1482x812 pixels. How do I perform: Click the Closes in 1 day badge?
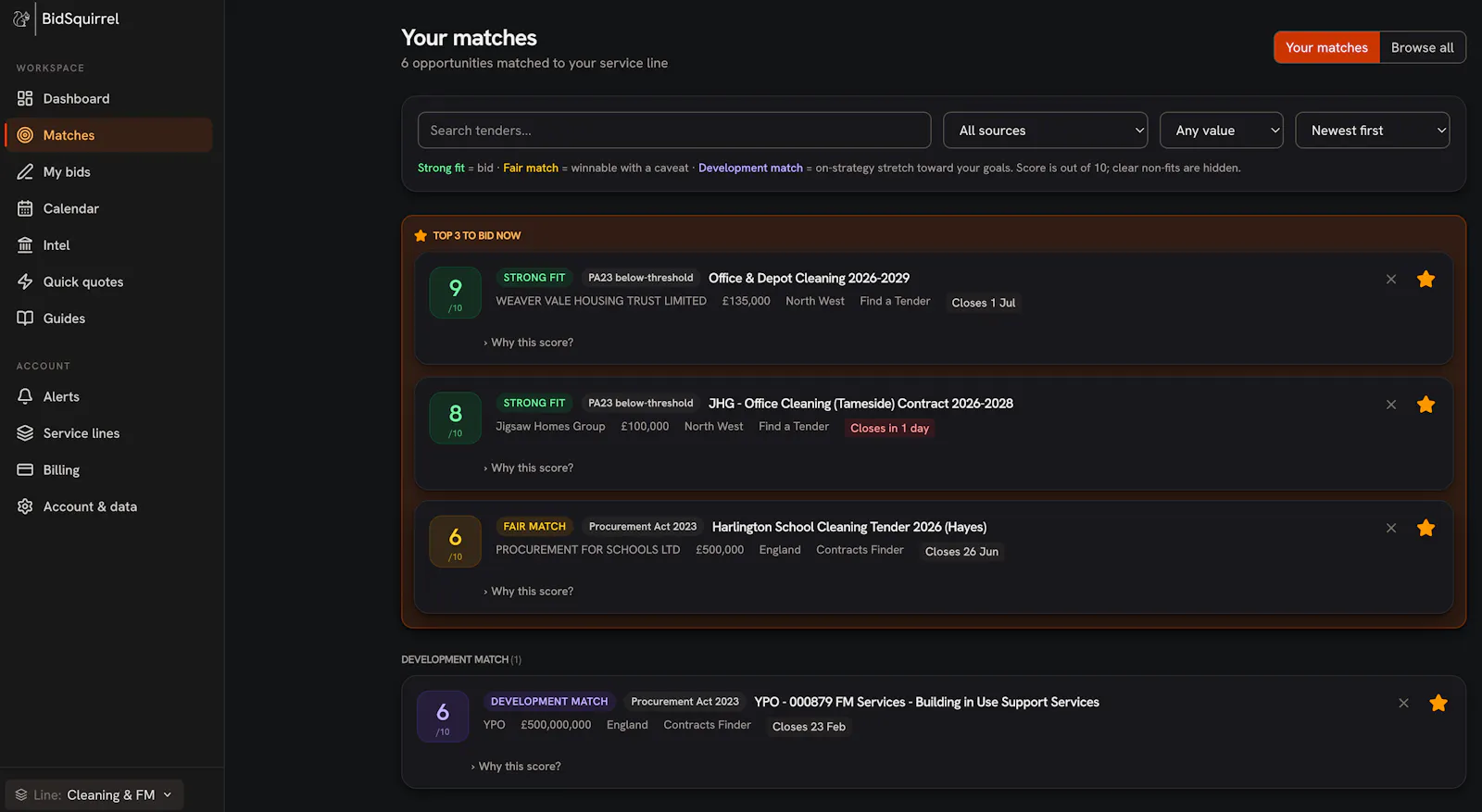coord(889,428)
